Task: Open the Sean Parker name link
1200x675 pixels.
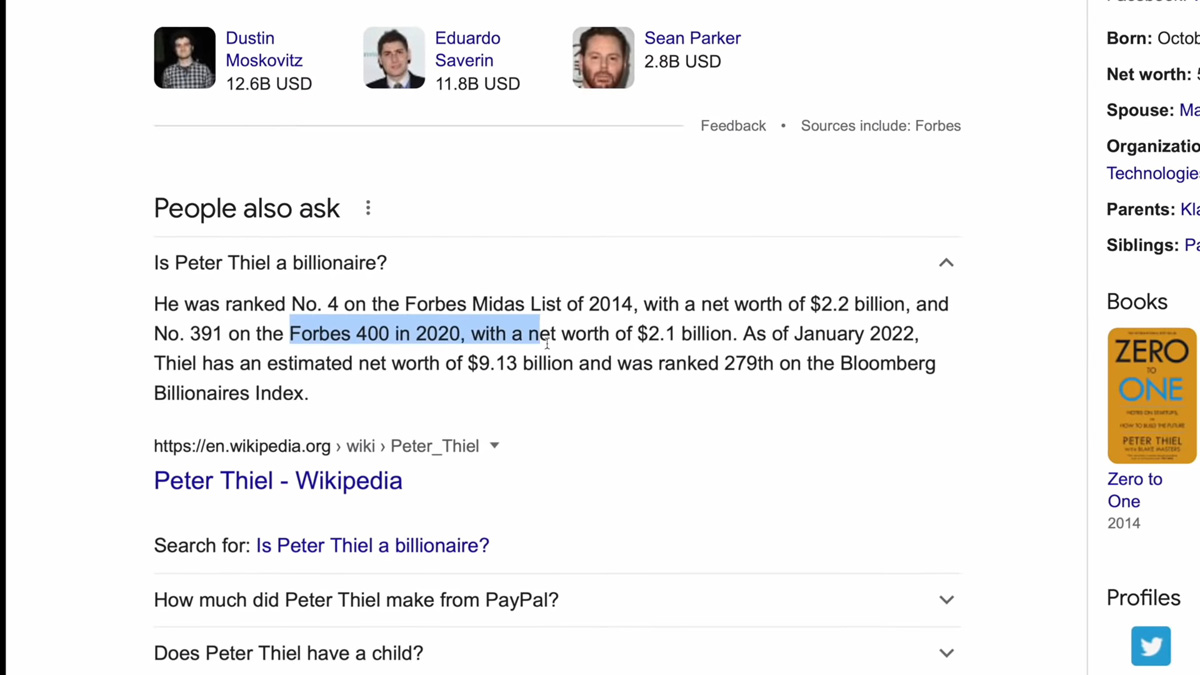Action: (692, 38)
